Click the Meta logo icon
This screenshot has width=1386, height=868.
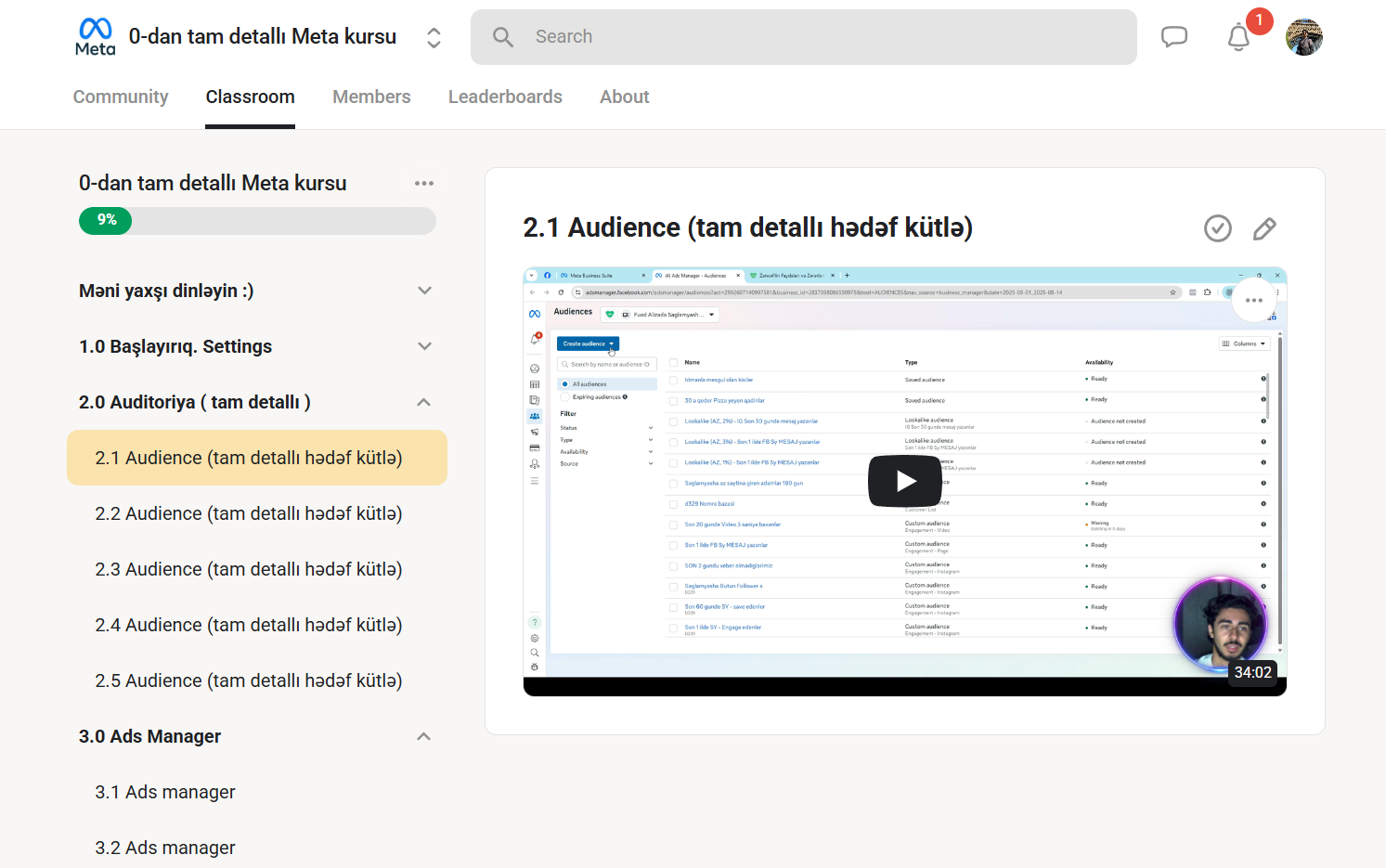pyautogui.click(x=95, y=36)
